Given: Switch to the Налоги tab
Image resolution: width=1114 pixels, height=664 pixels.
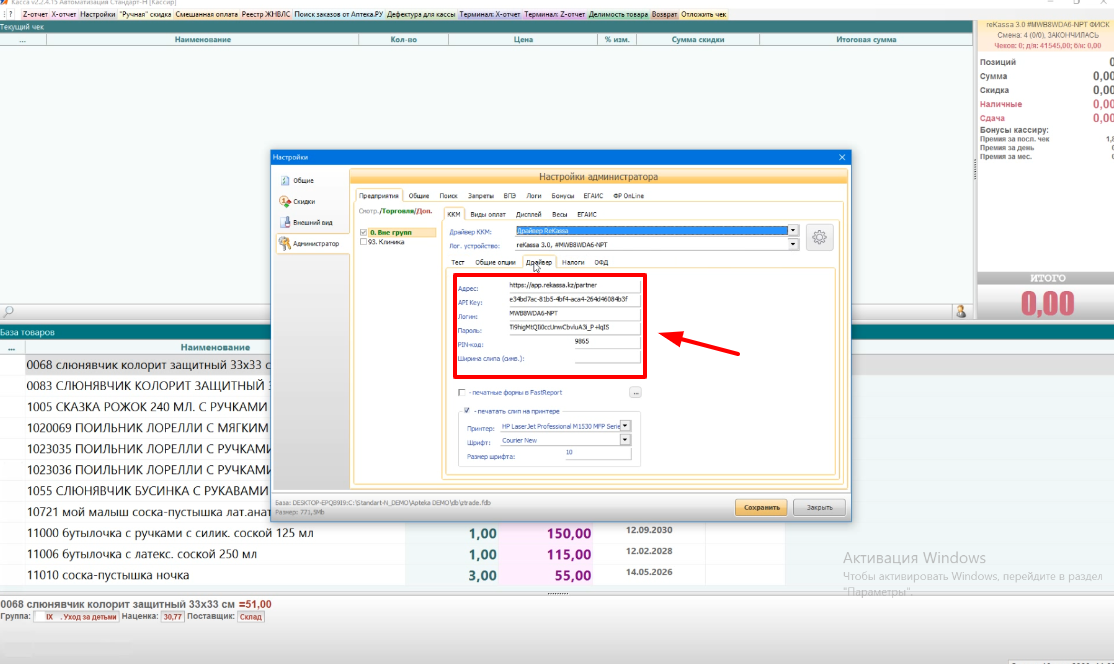Looking at the screenshot, I should (x=572, y=262).
